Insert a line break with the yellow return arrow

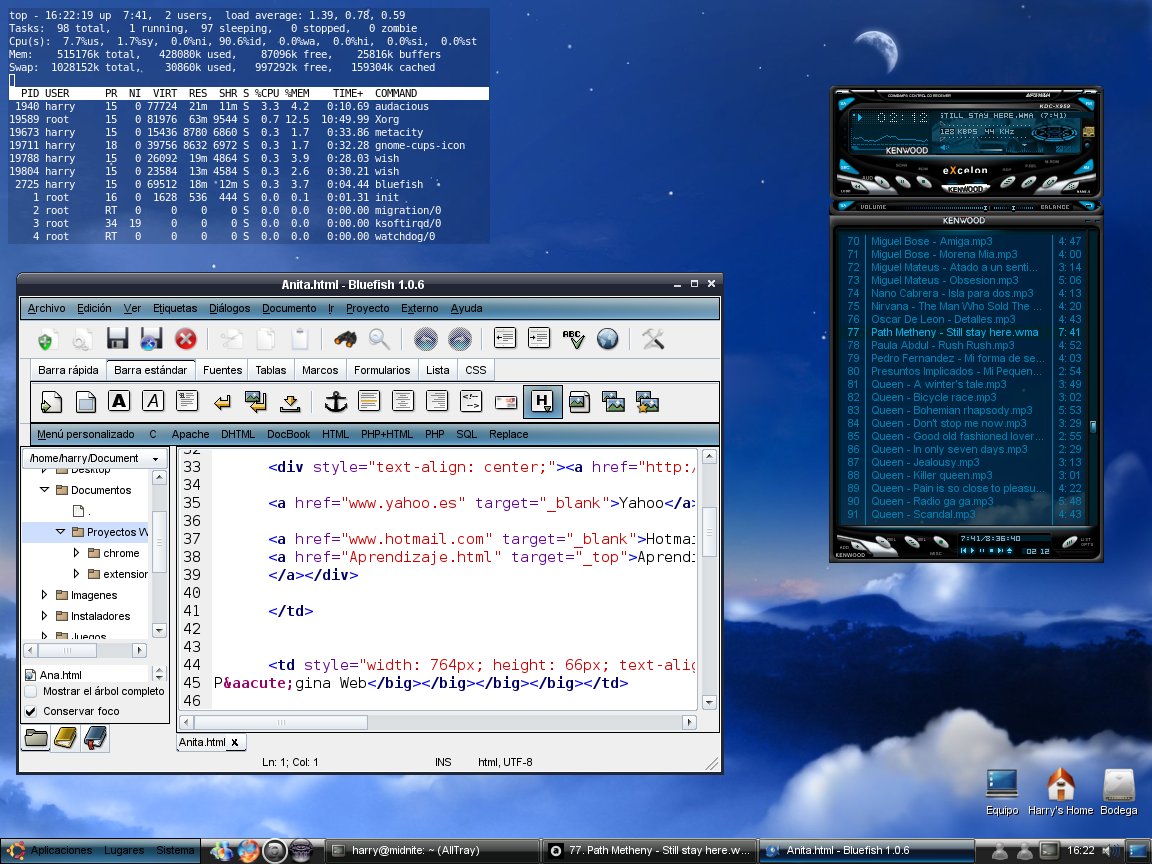(222, 402)
